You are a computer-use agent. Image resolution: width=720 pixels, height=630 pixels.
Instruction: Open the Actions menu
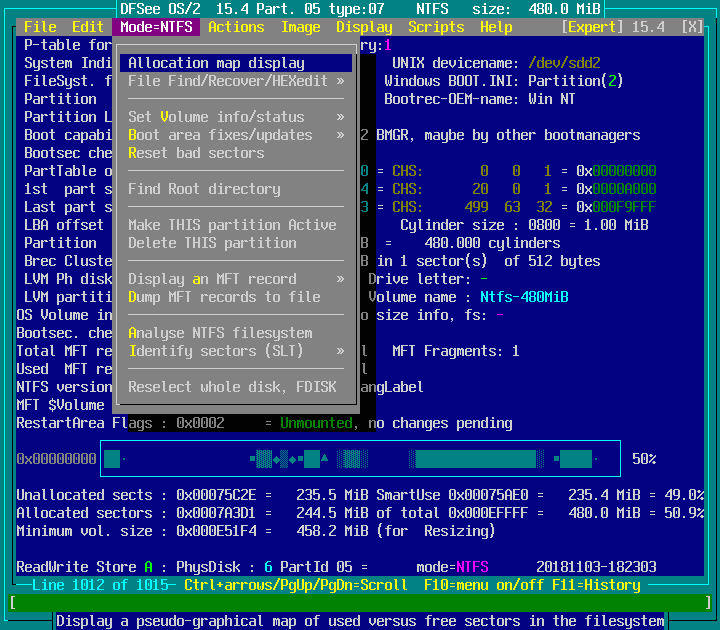coord(236,27)
